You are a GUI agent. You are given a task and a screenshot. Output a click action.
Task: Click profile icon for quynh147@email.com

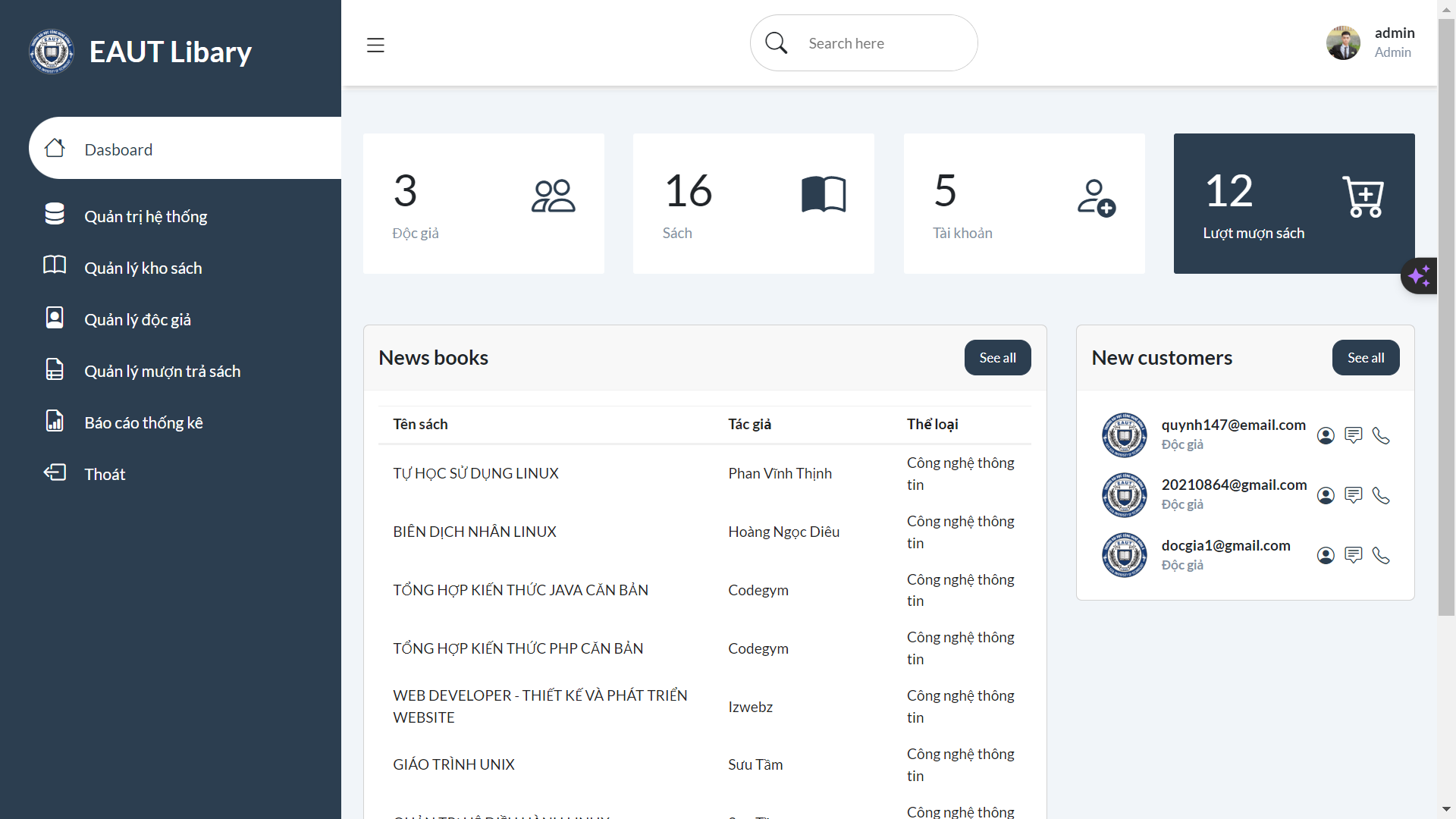pos(1326,435)
